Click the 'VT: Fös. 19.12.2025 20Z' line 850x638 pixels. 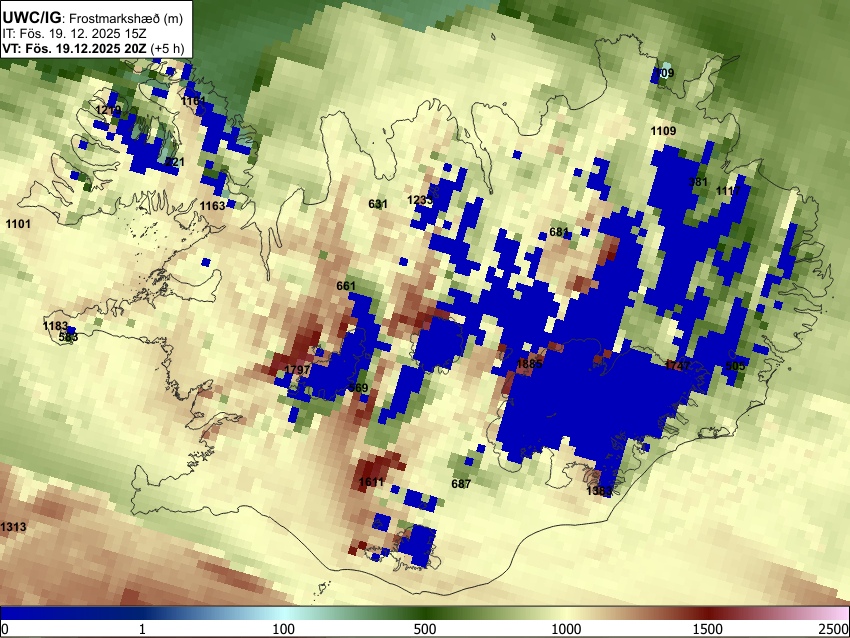point(74,48)
